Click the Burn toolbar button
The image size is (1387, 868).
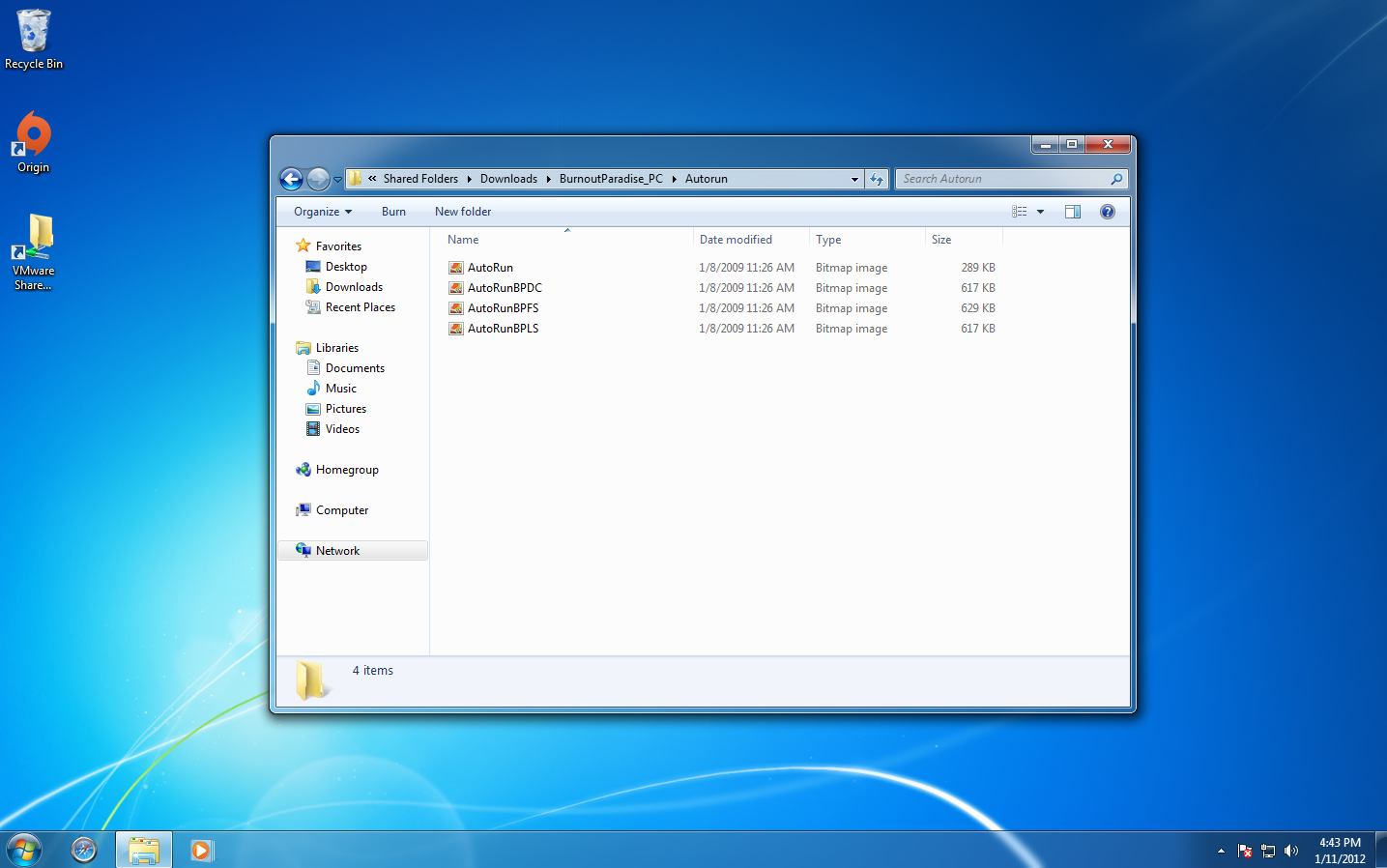393,212
